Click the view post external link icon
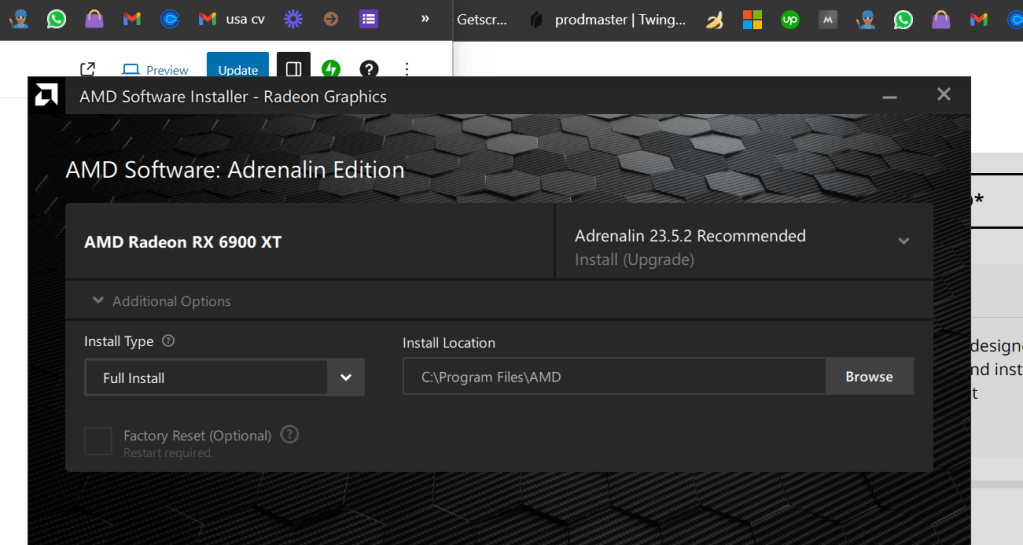1023x545 pixels. coord(87,69)
